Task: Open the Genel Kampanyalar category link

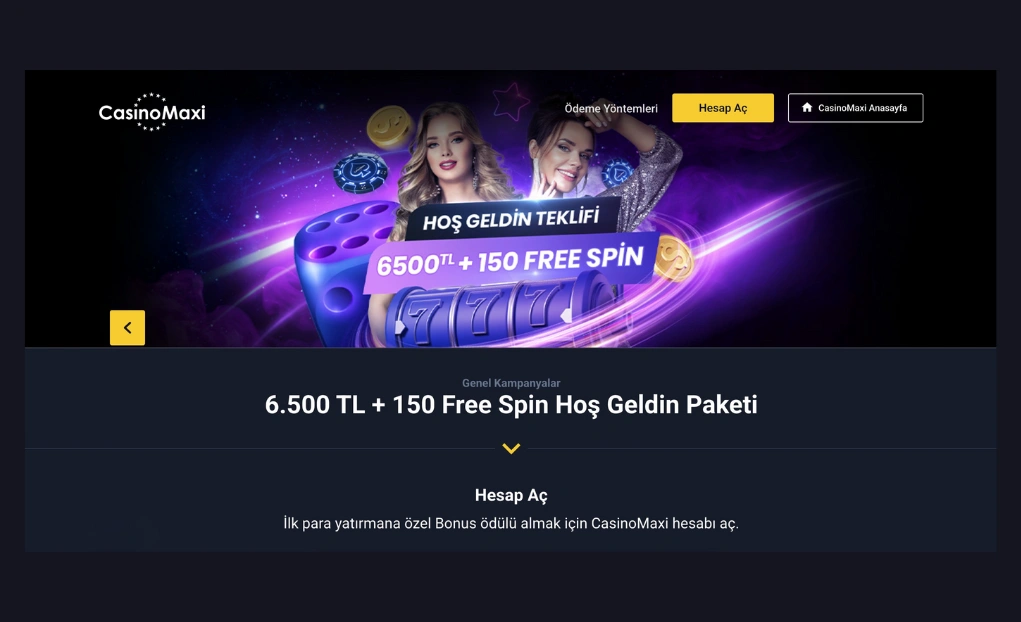Action: point(511,383)
